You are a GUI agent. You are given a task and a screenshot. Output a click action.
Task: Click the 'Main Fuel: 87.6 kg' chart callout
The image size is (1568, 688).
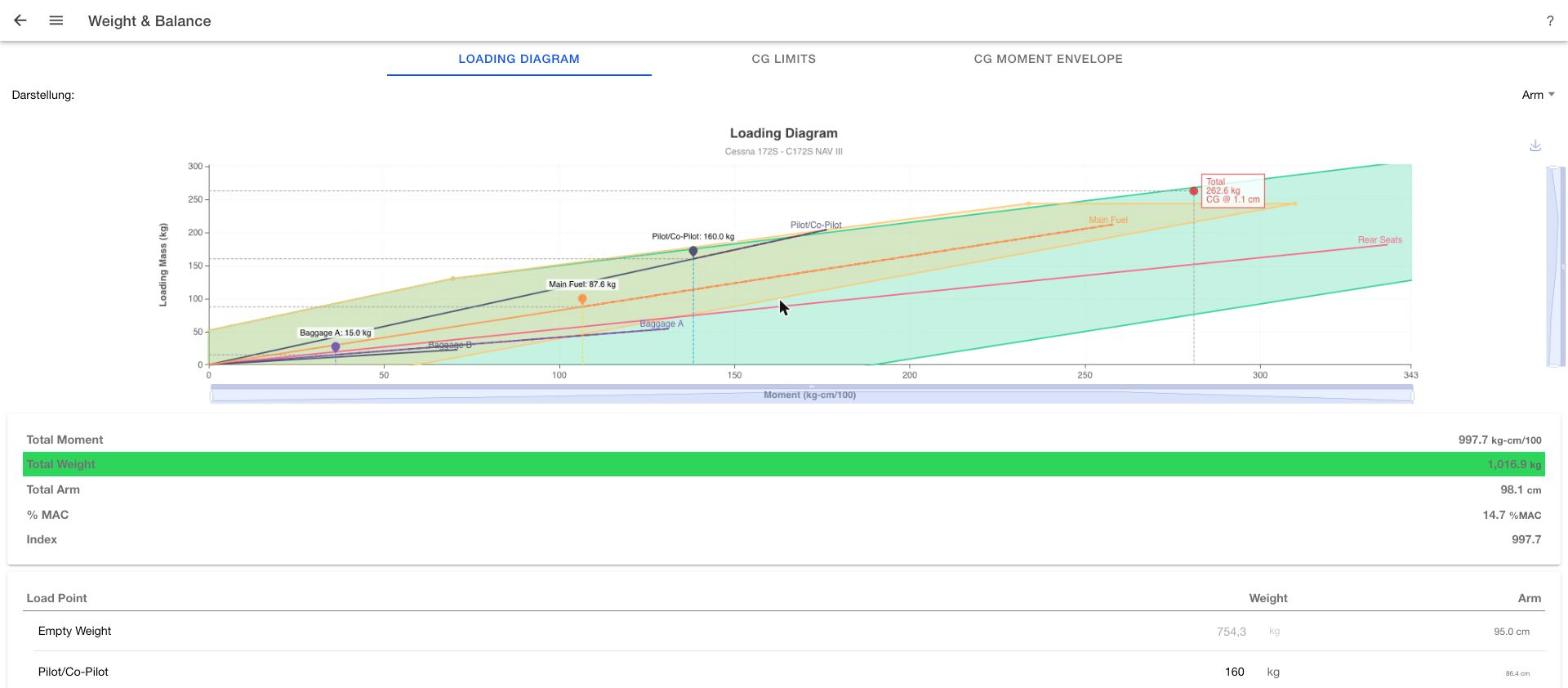pyautogui.click(x=582, y=285)
